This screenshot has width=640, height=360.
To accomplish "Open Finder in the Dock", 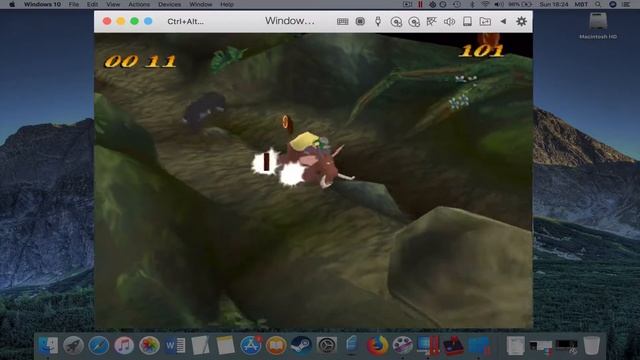I will 48,346.
